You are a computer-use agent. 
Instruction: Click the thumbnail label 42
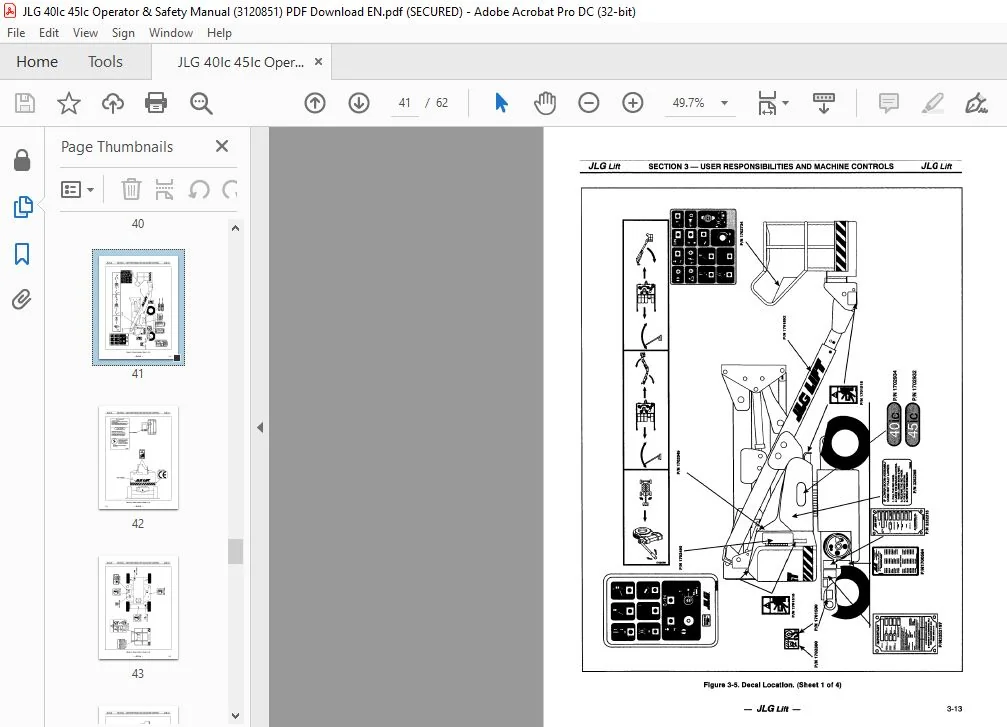pyautogui.click(x=137, y=523)
